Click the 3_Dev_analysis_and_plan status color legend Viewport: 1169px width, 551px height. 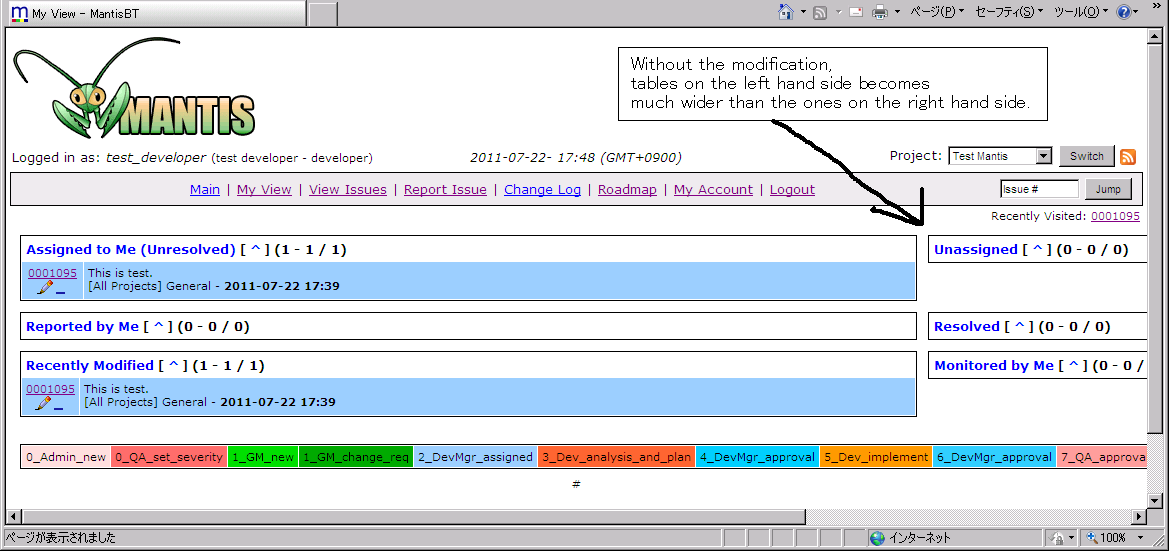tap(616, 457)
